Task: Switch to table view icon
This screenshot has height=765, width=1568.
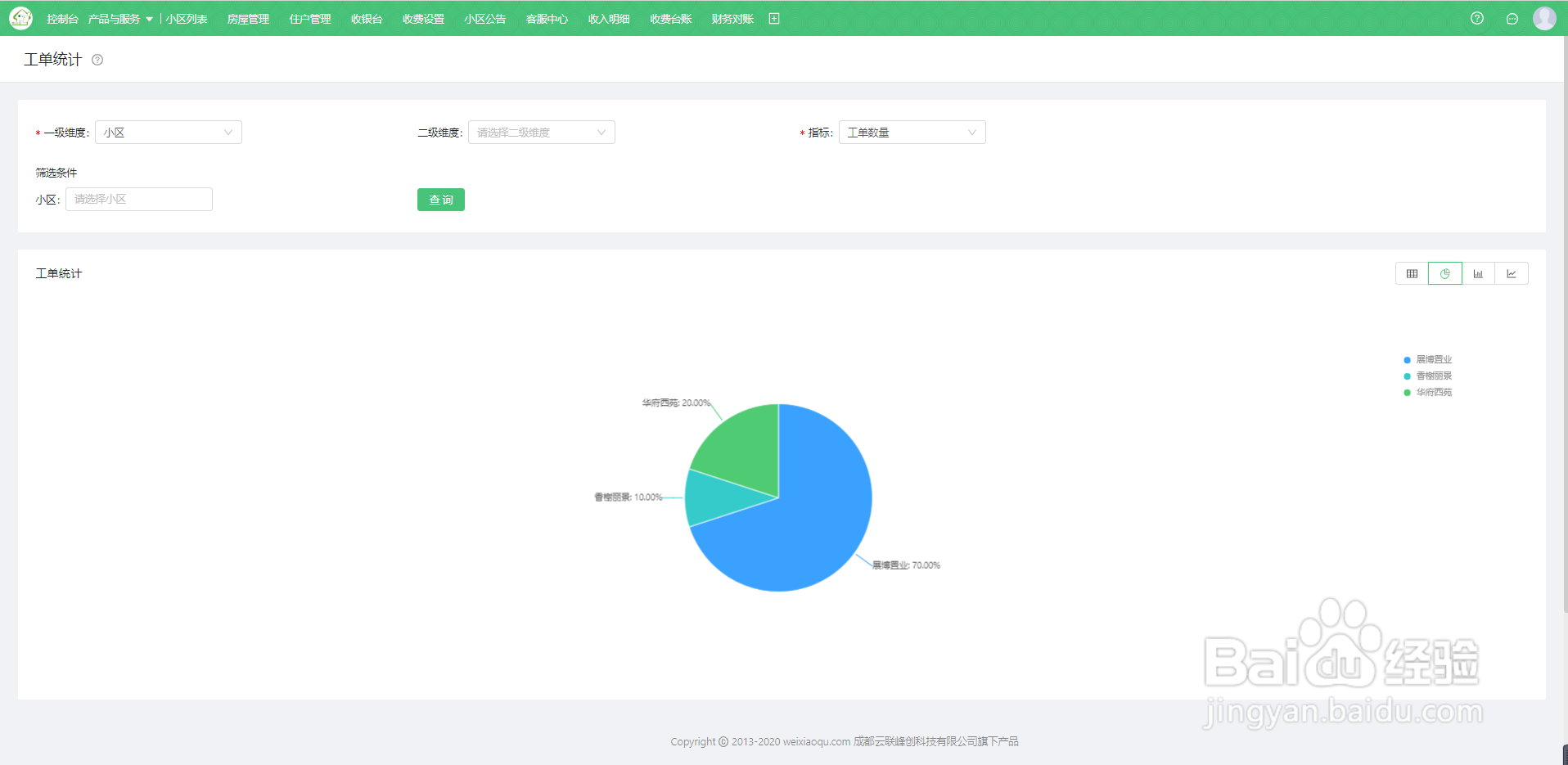Action: coord(1412,274)
